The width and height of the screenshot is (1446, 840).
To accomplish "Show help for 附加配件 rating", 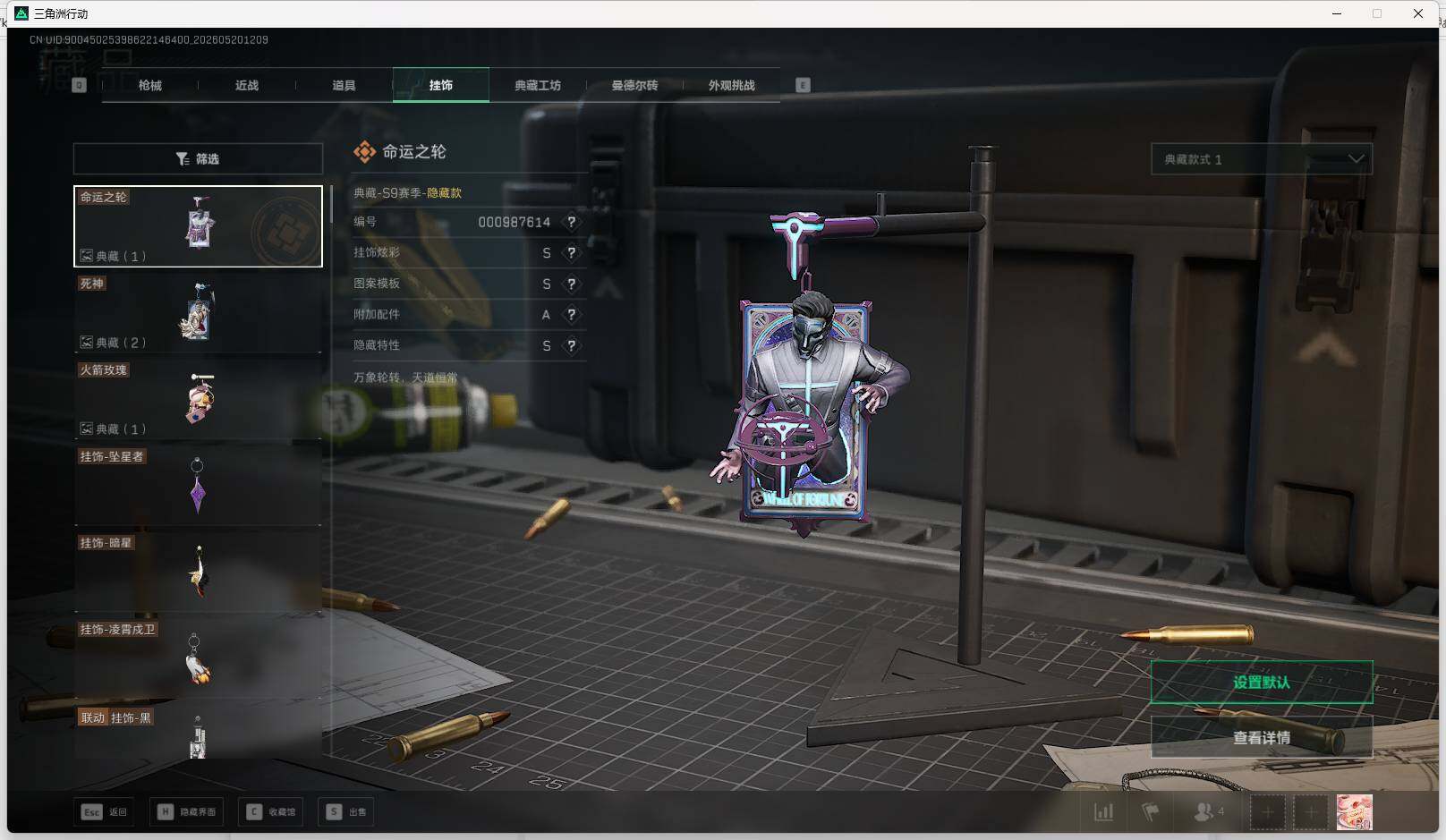I will (572, 315).
